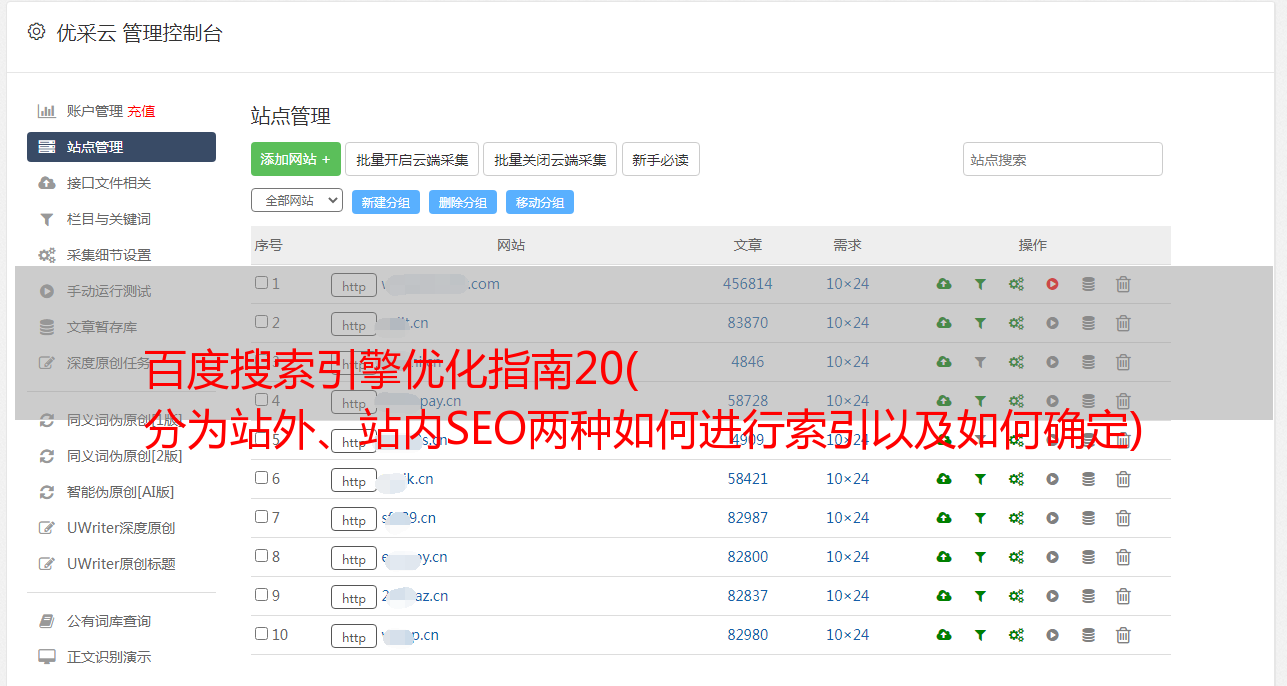Image resolution: width=1287 pixels, height=686 pixels.
Task: Open the gears settings icon in the 456814 row
Action: 1016,284
